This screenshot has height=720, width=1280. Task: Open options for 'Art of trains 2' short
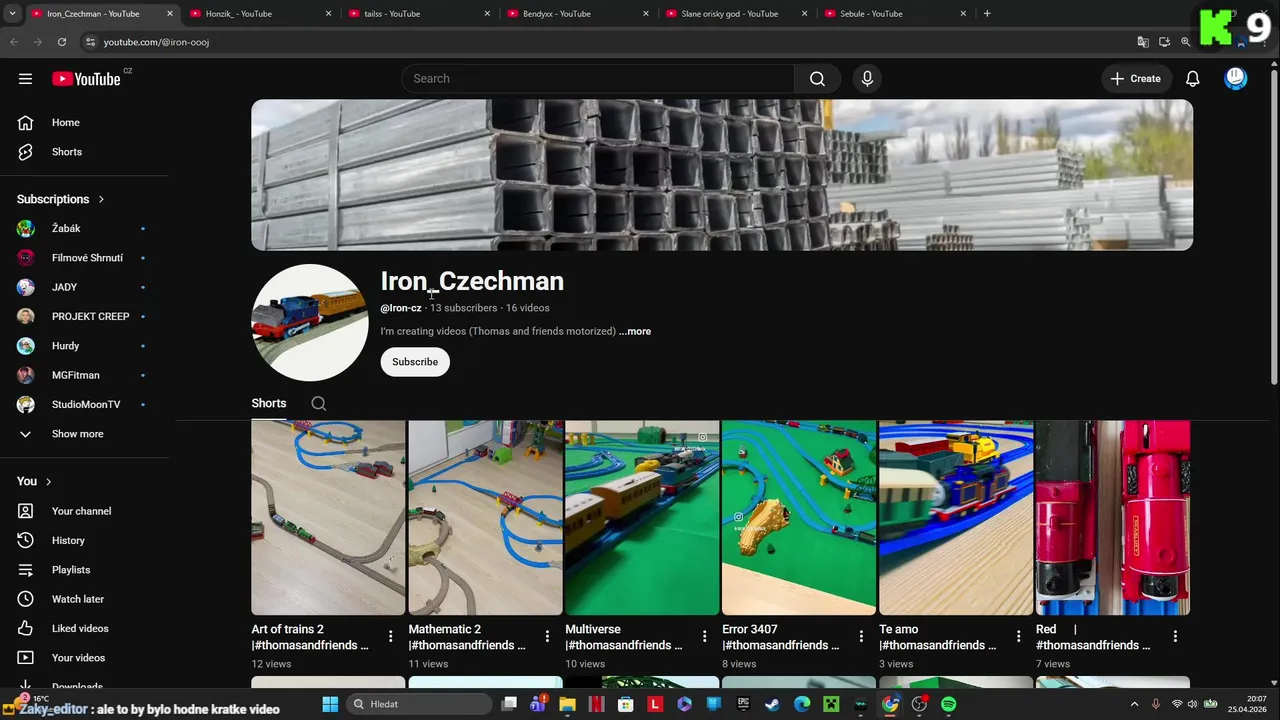391,636
